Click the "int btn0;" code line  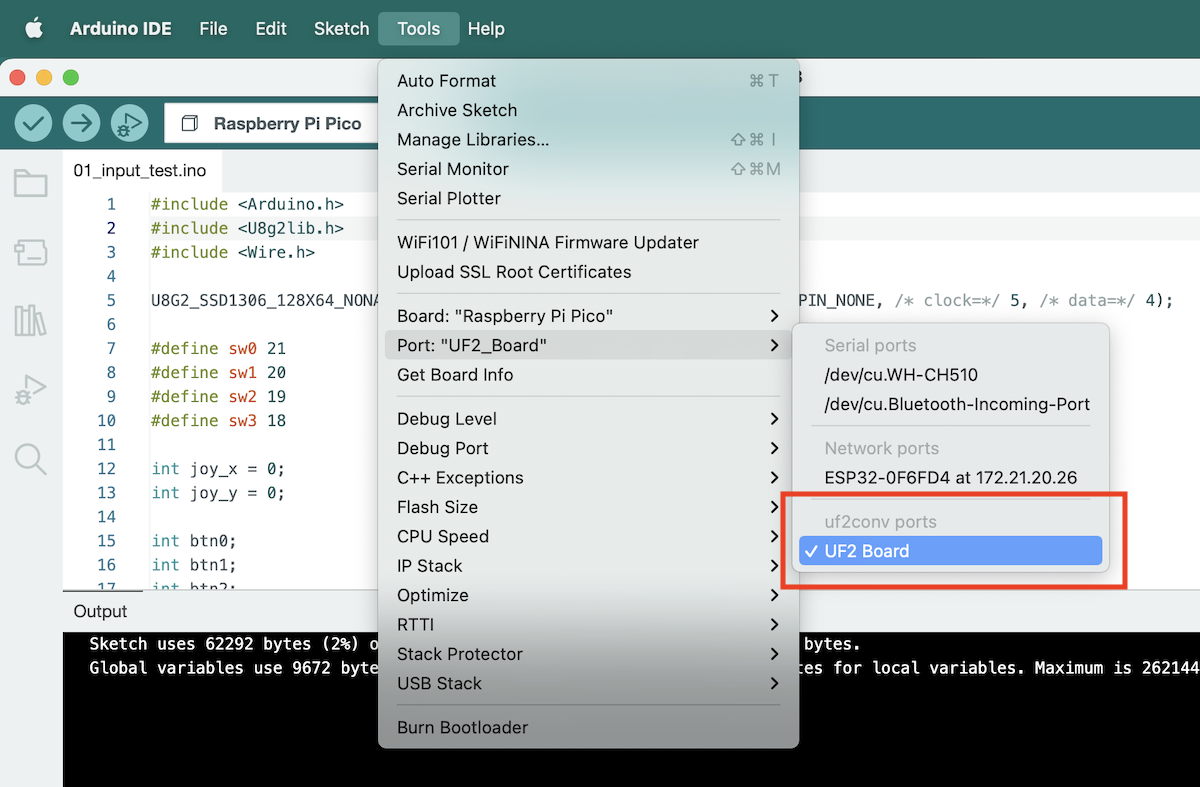pos(194,540)
